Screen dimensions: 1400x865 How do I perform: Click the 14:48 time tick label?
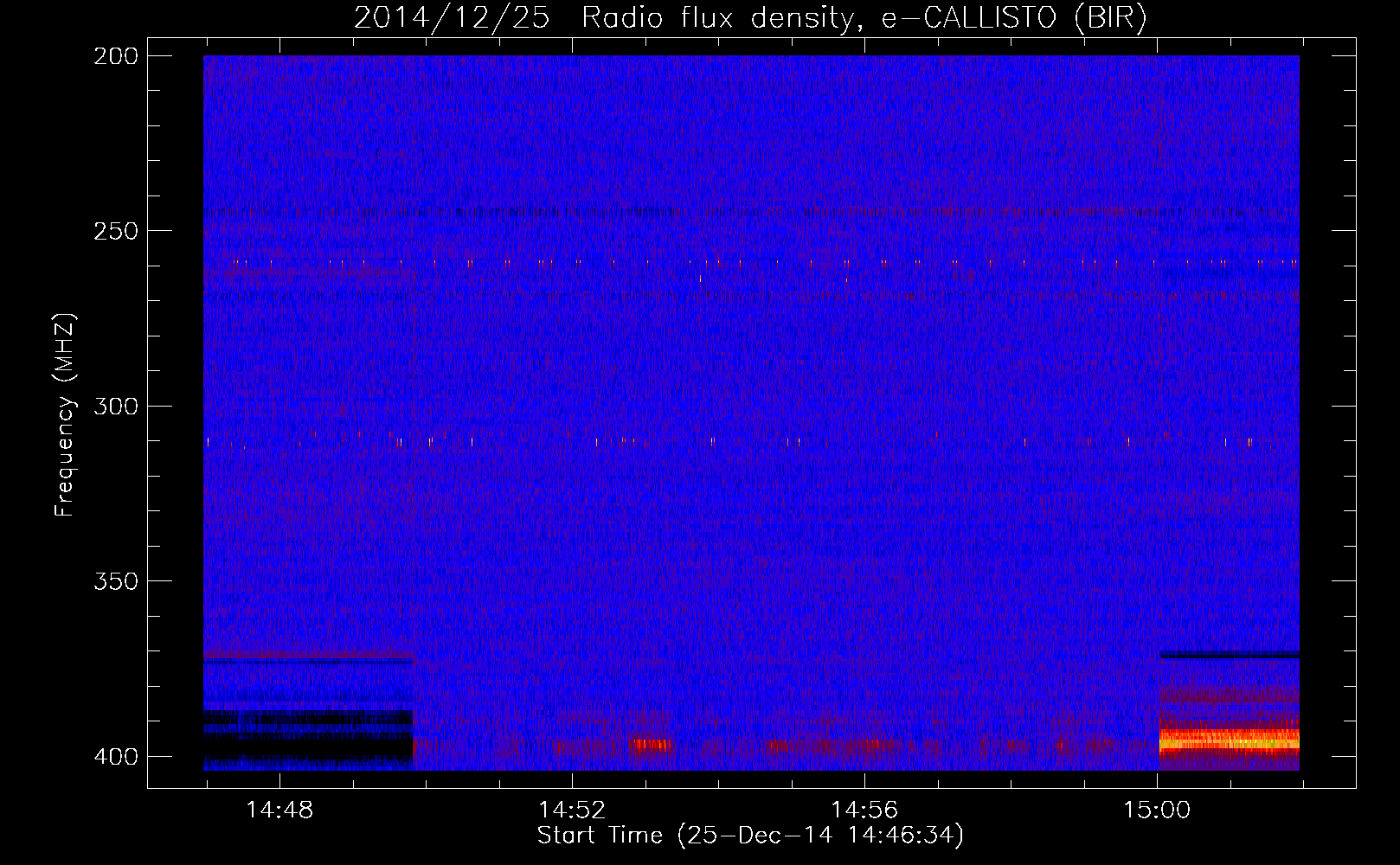click(279, 811)
